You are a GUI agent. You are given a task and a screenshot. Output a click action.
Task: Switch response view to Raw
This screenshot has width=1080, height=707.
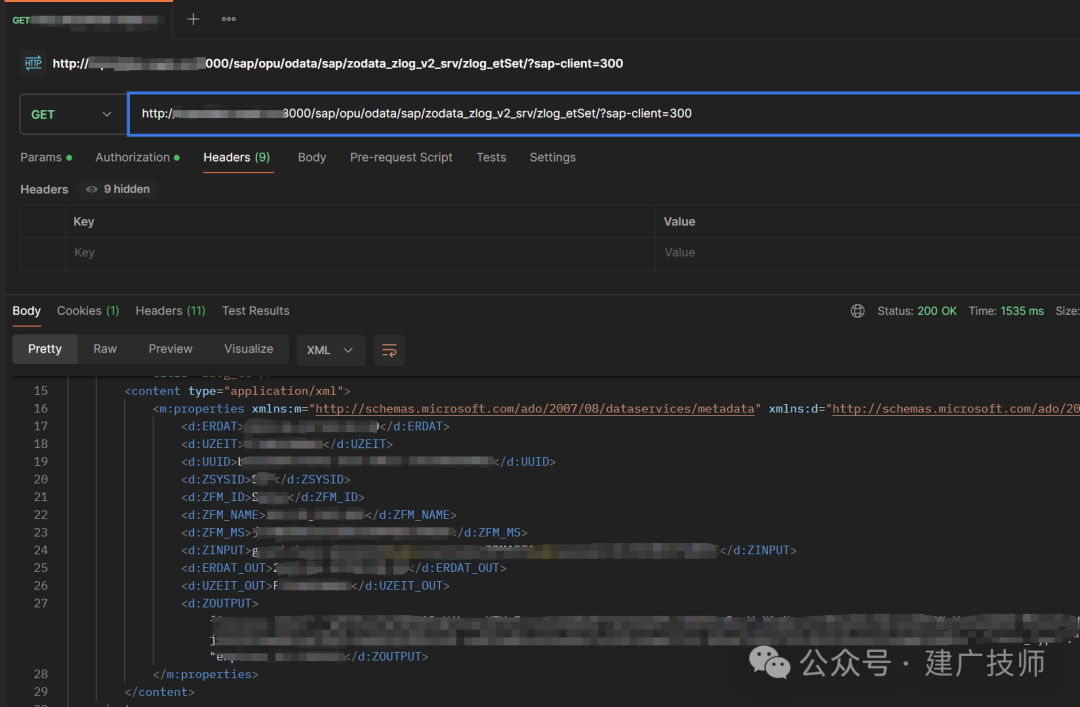[105, 349]
